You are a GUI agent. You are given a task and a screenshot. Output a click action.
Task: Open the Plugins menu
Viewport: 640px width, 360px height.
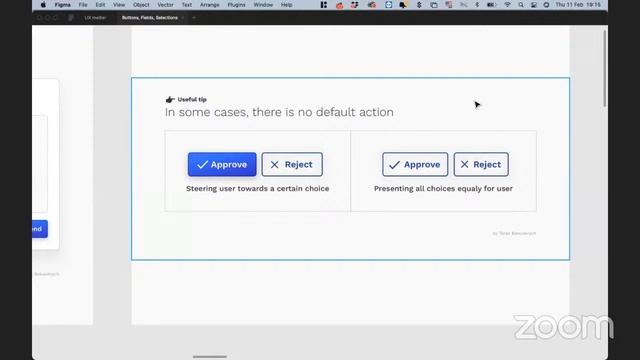click(236, 5)
